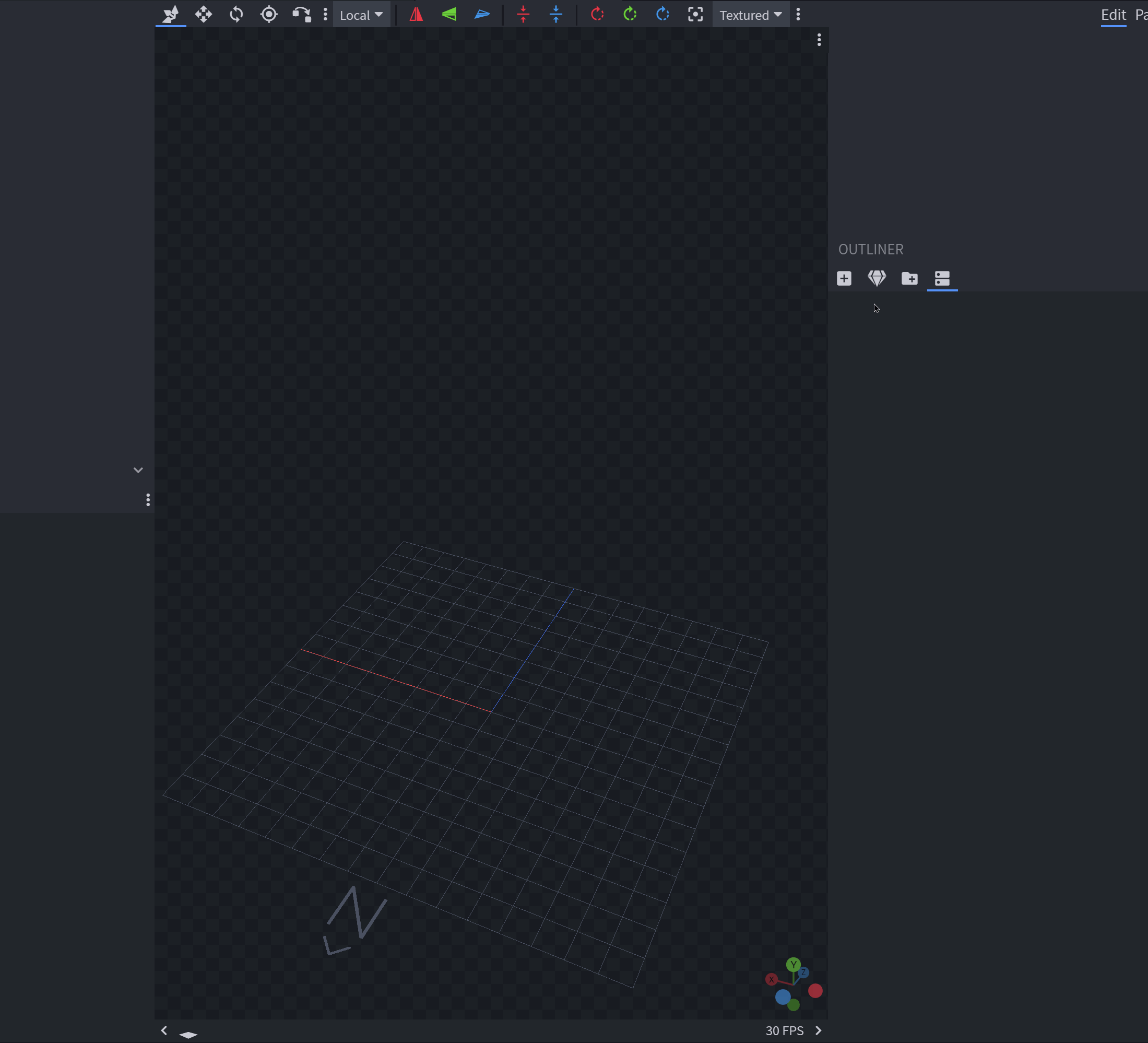The height and width of the screenshot is (1043, 1148).
Task: Center the selection on the red axis
Action: pos(523,14)
